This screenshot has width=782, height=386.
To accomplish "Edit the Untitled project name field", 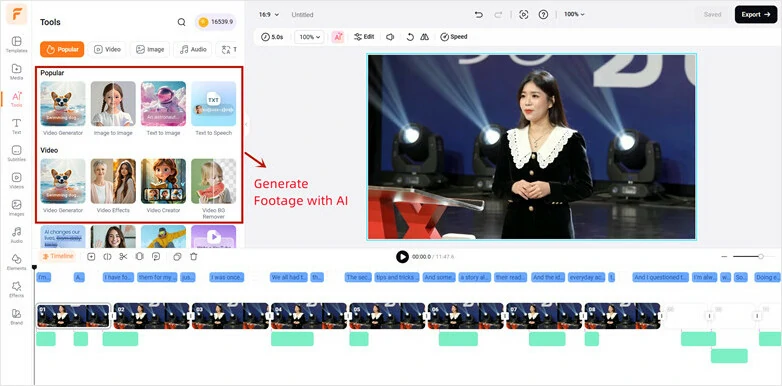I will (302, 15).
